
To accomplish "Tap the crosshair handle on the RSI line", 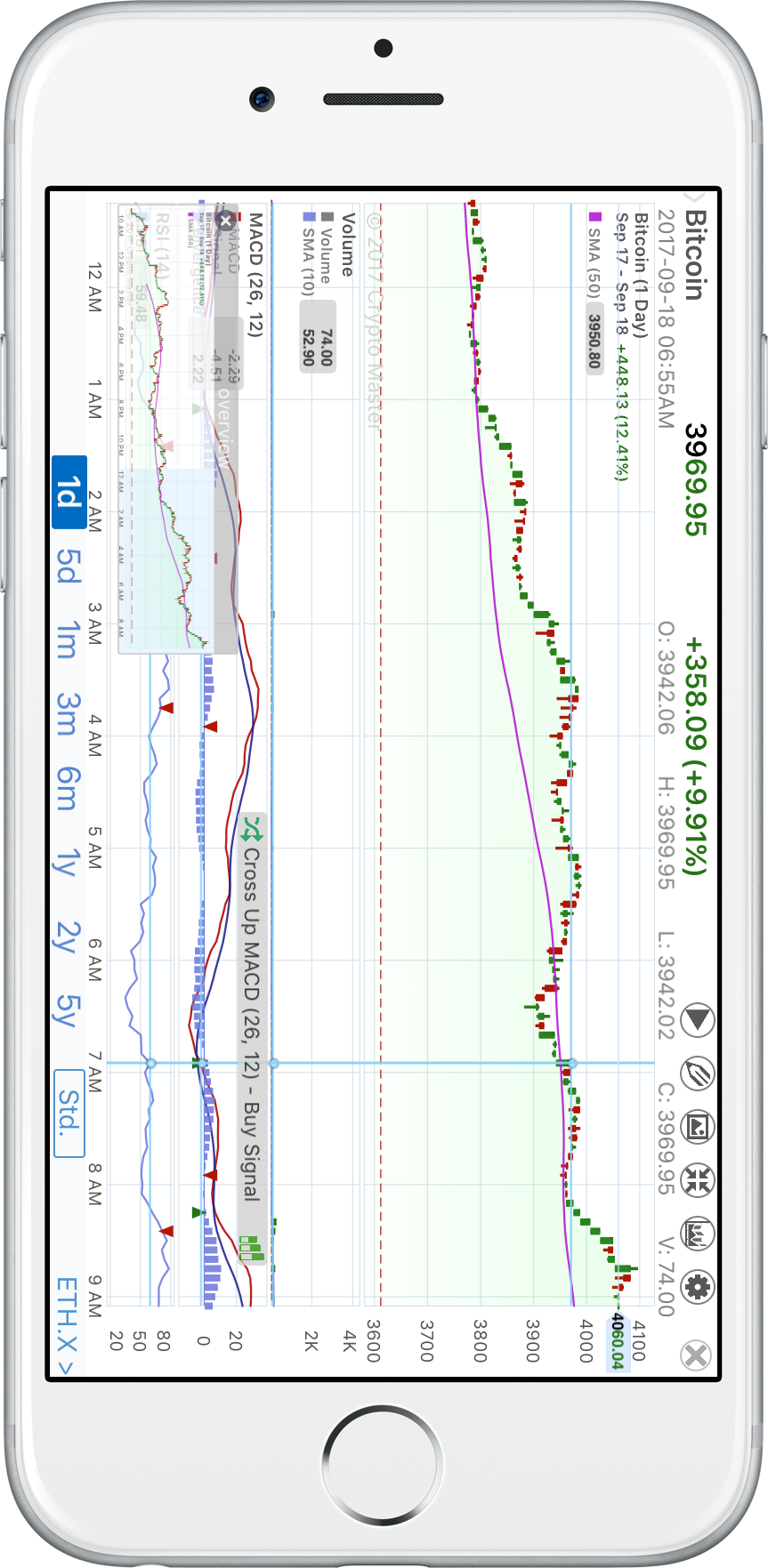I will coord(150,1063).
